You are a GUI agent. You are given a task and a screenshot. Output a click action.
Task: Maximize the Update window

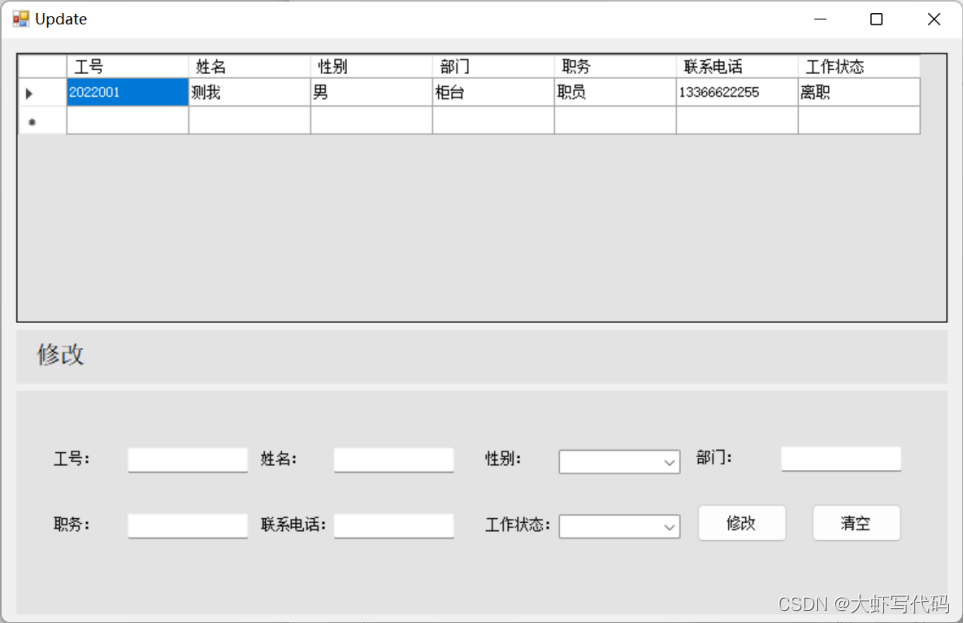tap(877, 19)
